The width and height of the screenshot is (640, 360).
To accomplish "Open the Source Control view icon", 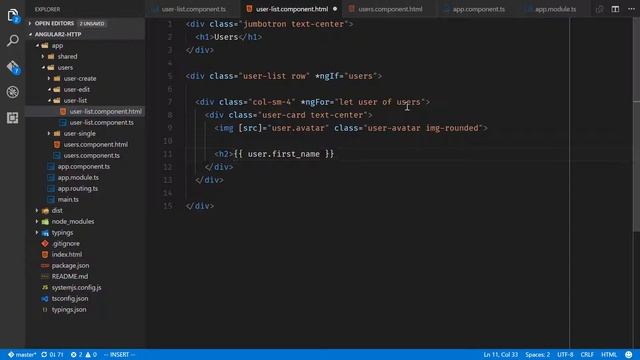I will (13, 67).
